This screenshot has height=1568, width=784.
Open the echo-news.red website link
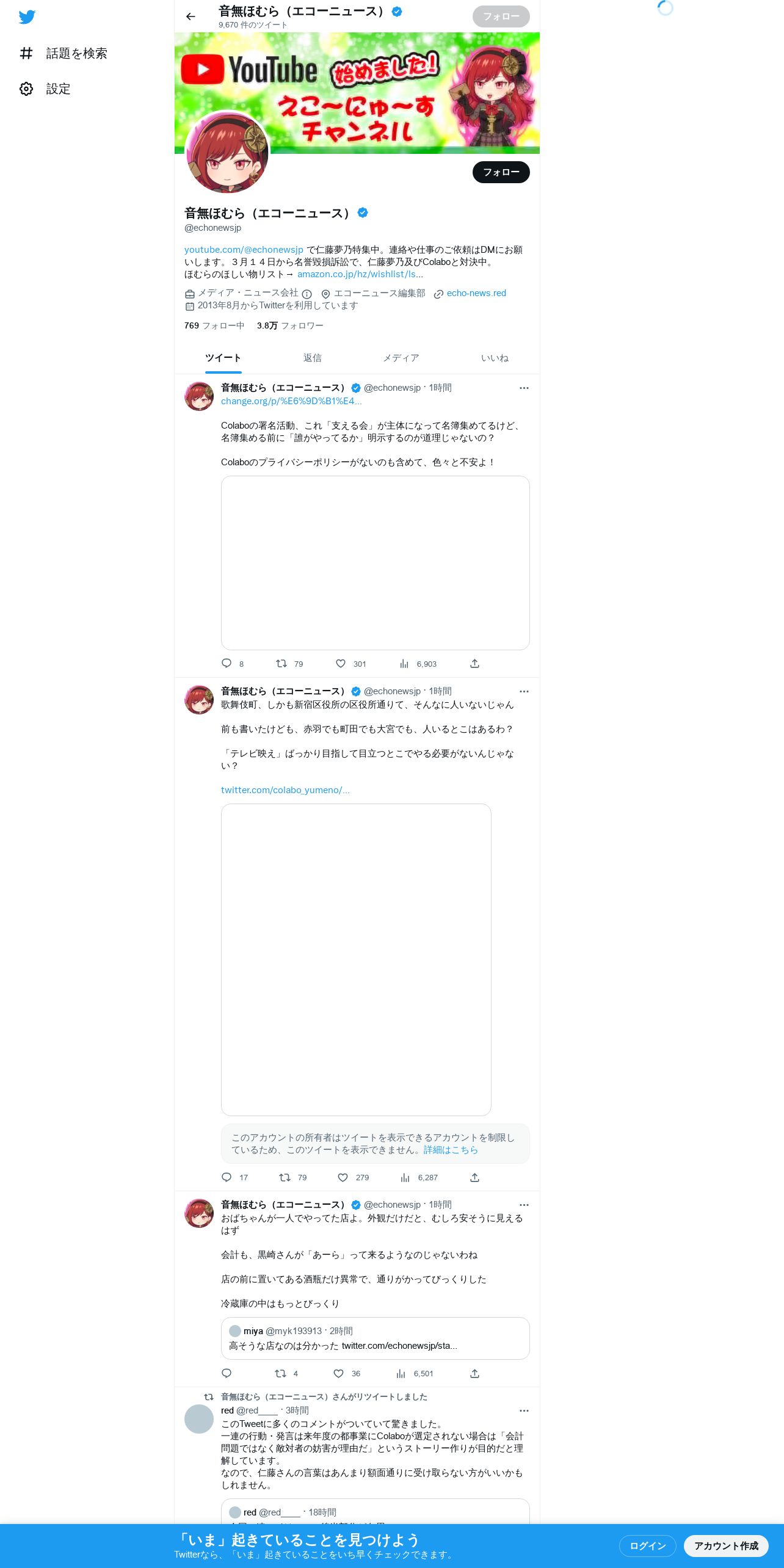(x=476, y=293)
